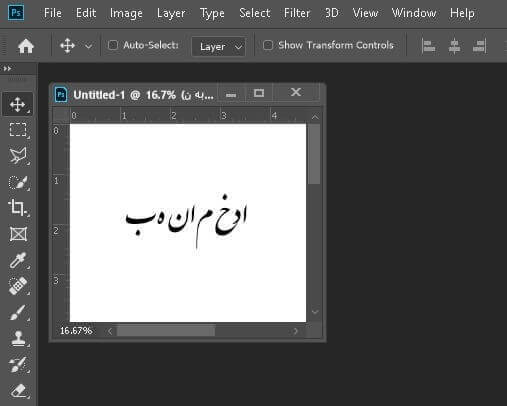Open the Help menu
Viewport: 507px width, 406px height.
462,13
